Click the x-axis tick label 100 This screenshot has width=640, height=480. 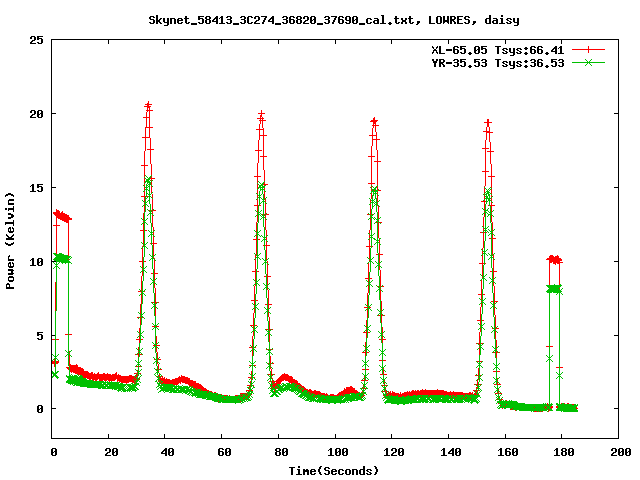coord(337,452)
